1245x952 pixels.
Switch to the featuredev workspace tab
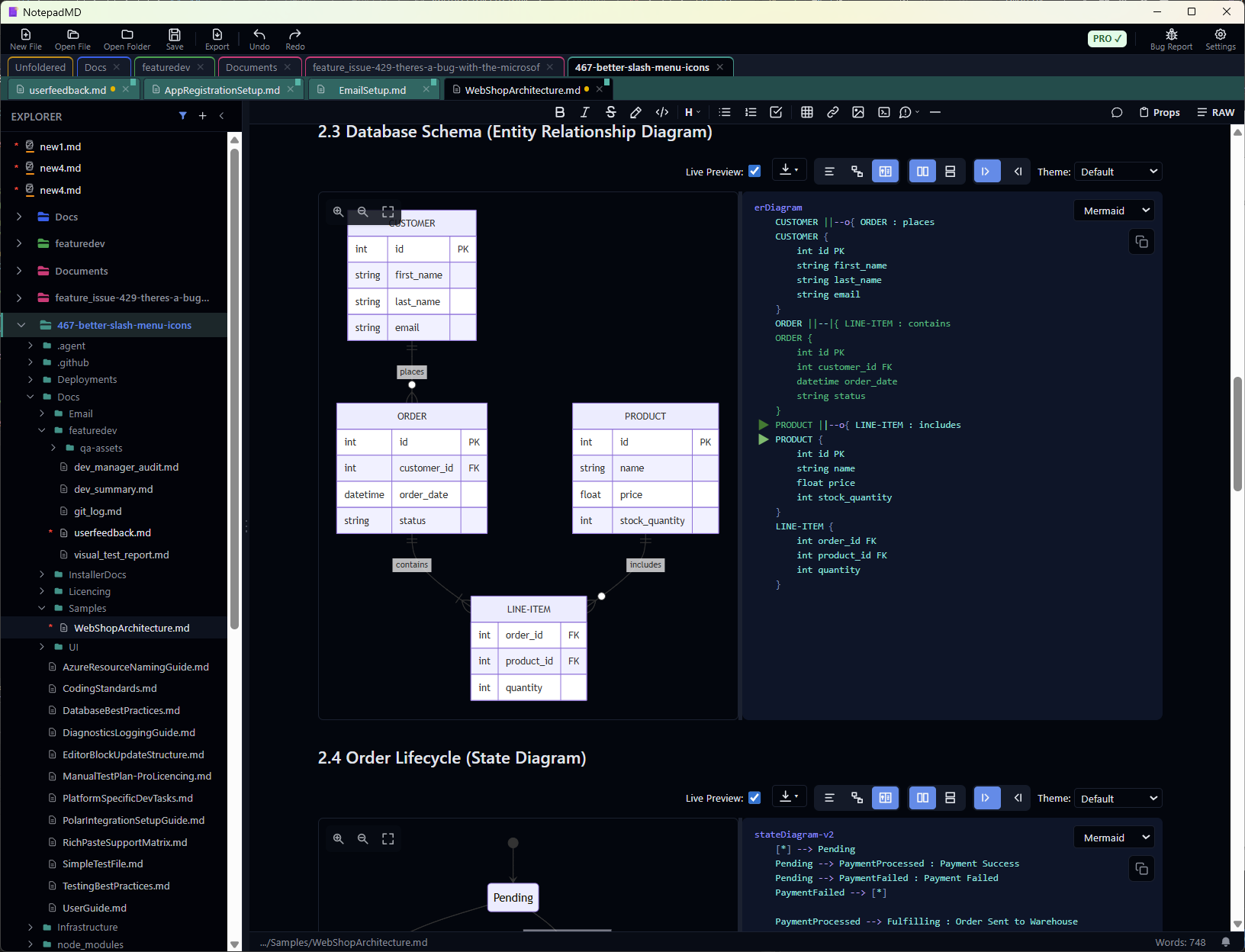[x=166, y=67]
